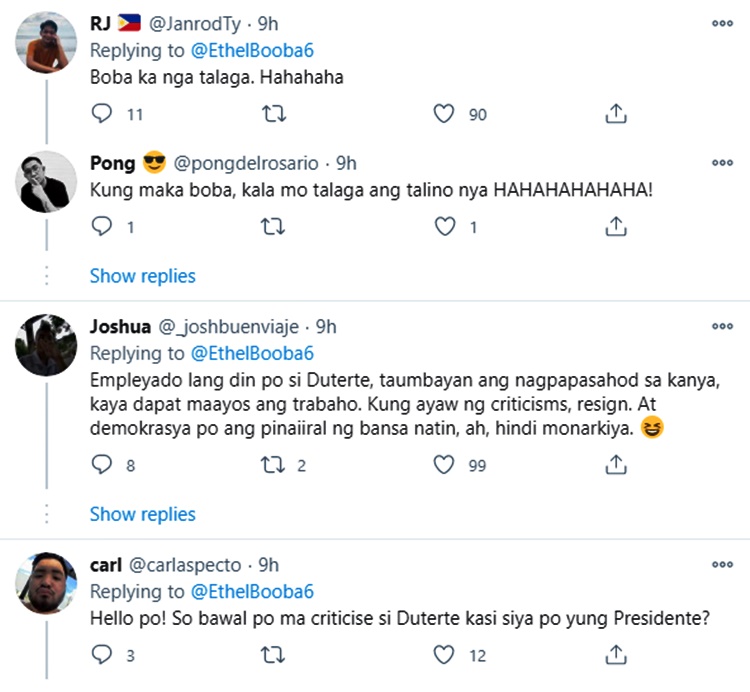The height and width of the screenshot is (692, 750).
Task: Like Joshua's tweet with 99 likes
Action: [444, 465]
